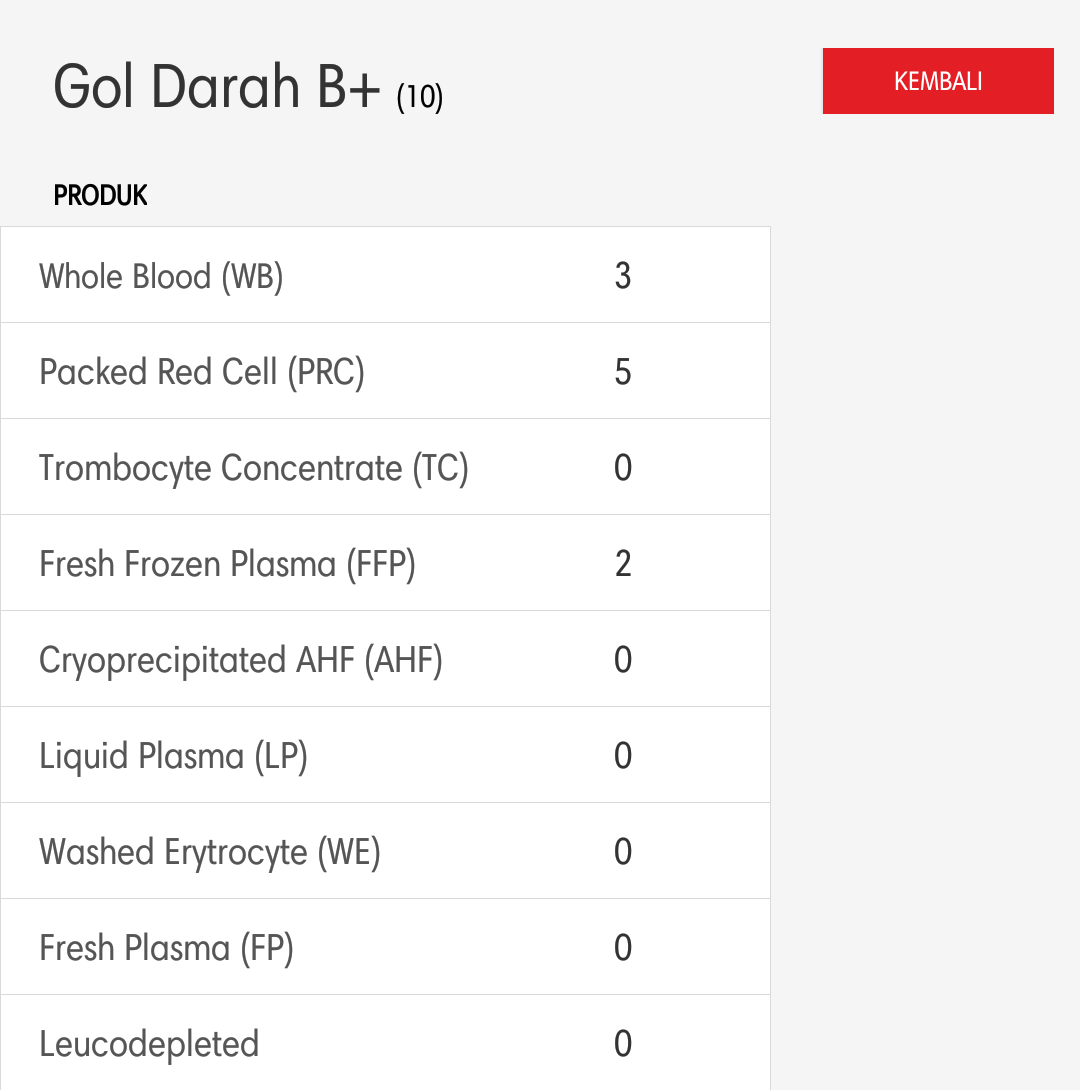Select the Packed Red Cell (PRC) row
This screenshot has width=1080, height=1090.
tap(385, 371)
